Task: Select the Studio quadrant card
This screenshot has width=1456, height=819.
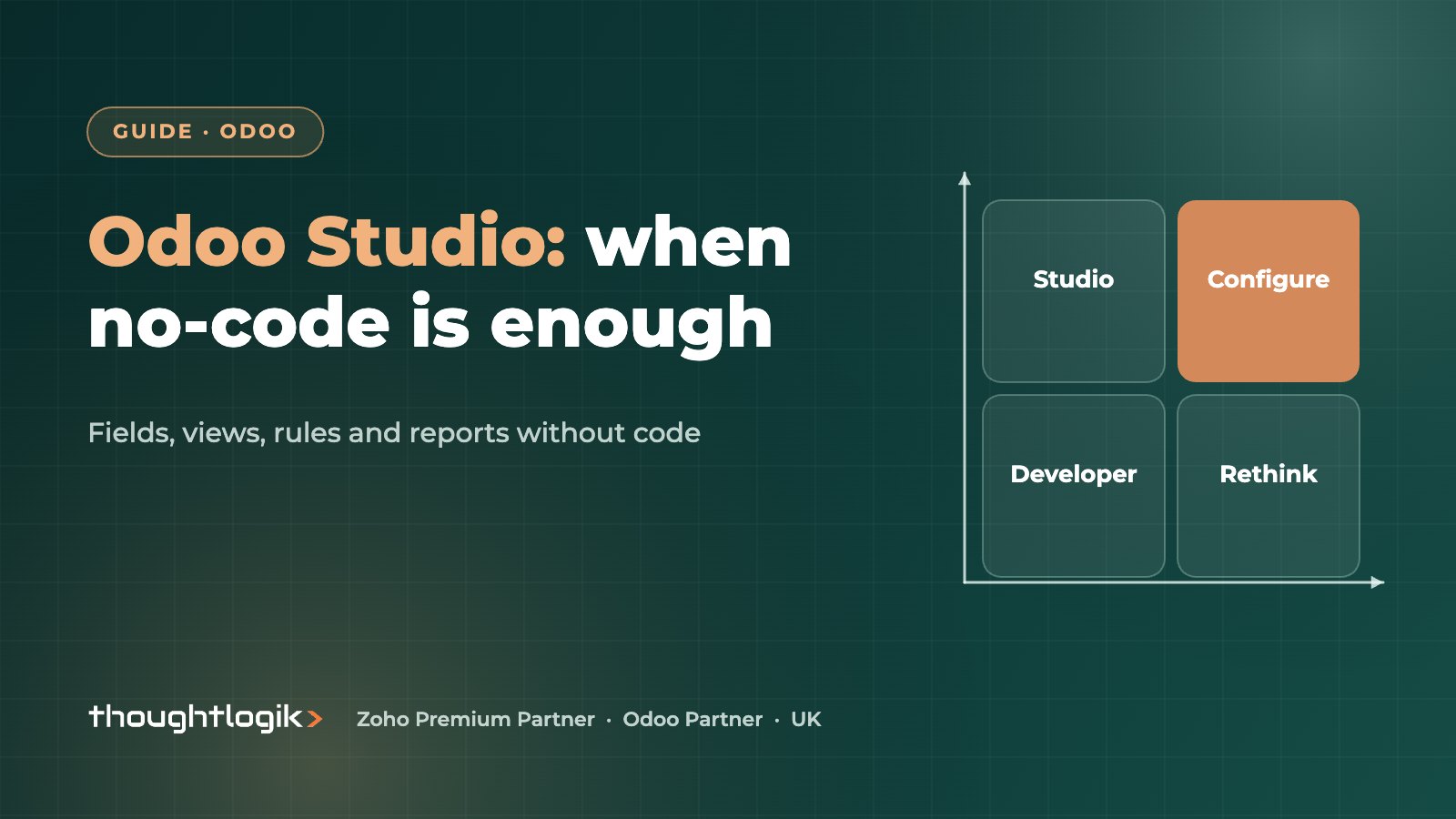Action: tap(1074, 291)
